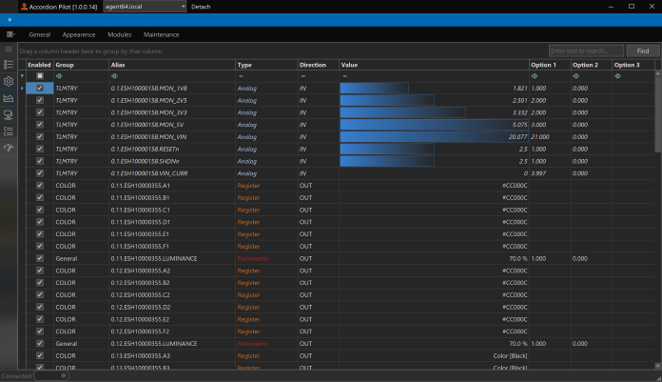Image resolution: width=662 pixels, height=382 pixels.
Task: Uncheck Enabled for 0.11 LUMINANCE row
Action: pyautogui.click(x=40, y=258)
